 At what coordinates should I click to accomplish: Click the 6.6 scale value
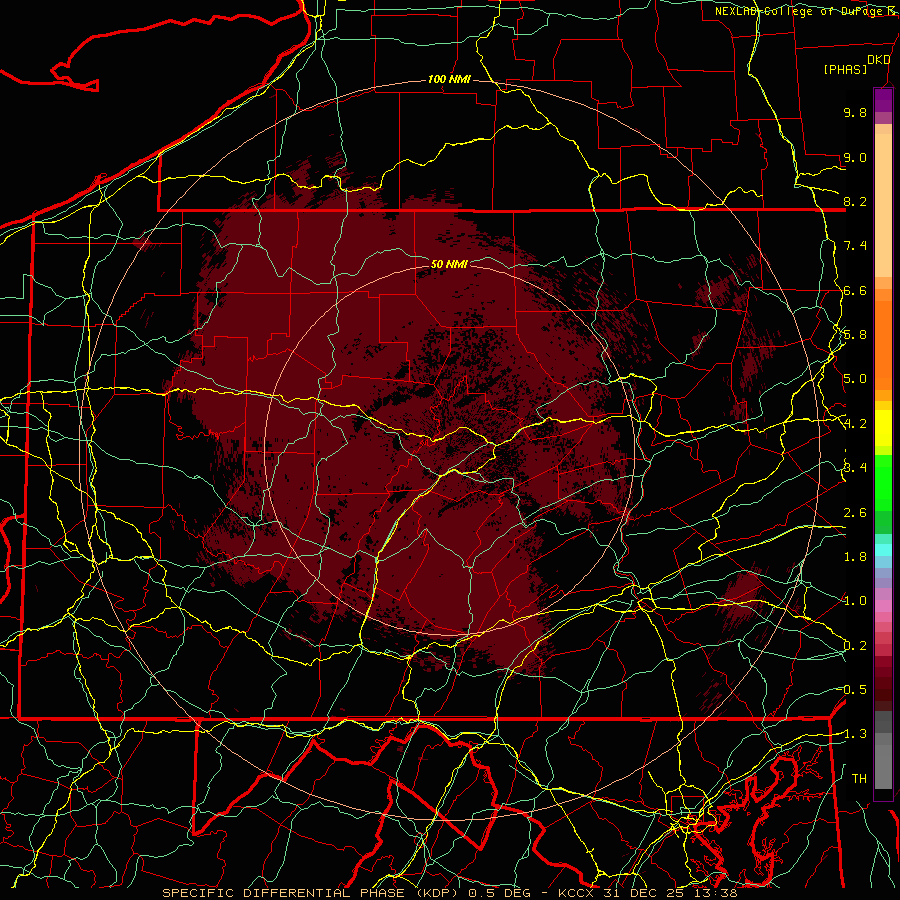[x=855, y=290]
